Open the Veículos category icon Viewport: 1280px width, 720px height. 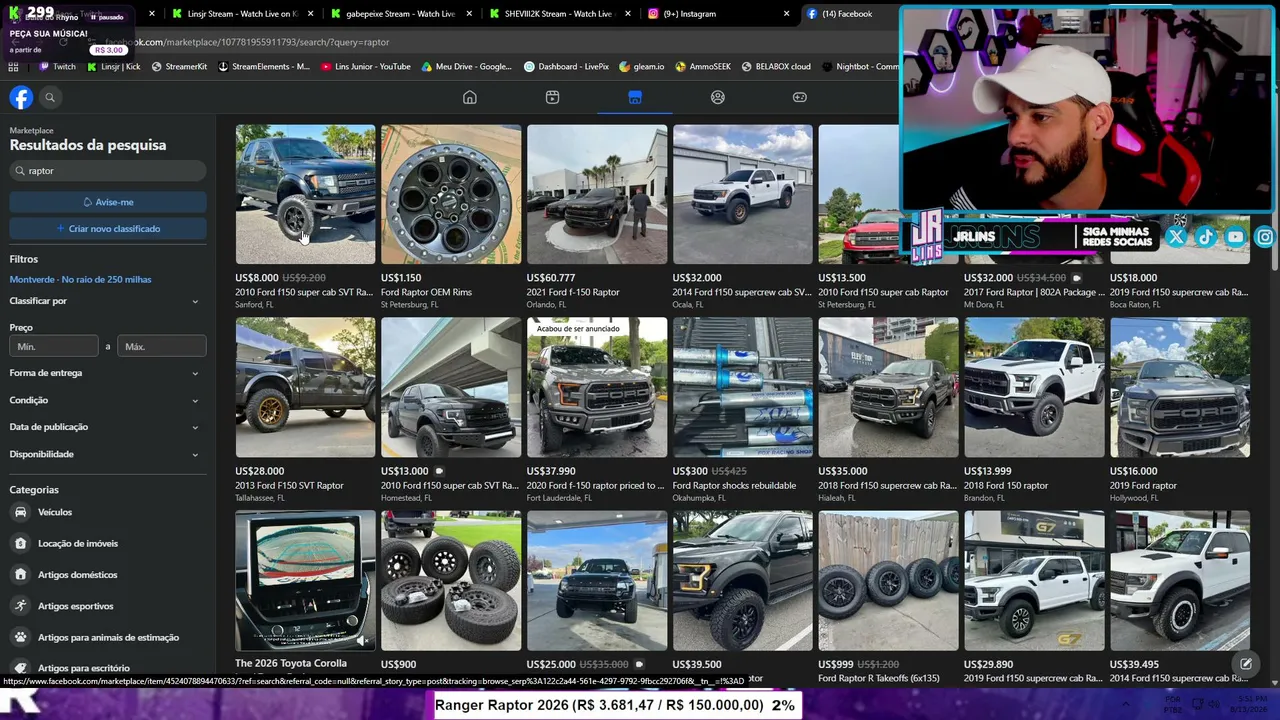tap(20, 512)
